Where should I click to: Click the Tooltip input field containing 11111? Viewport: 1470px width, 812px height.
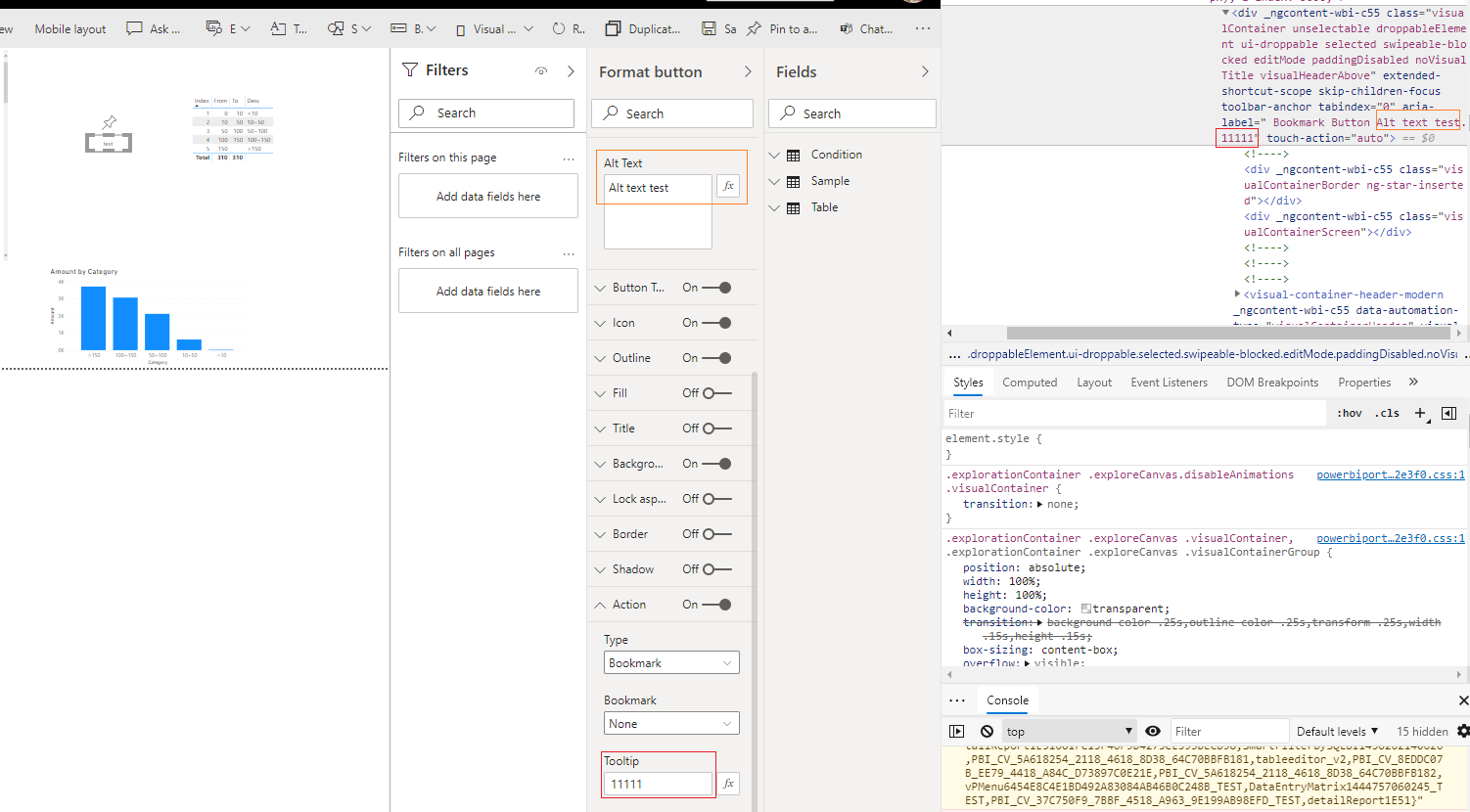click(x=658, y=784)
